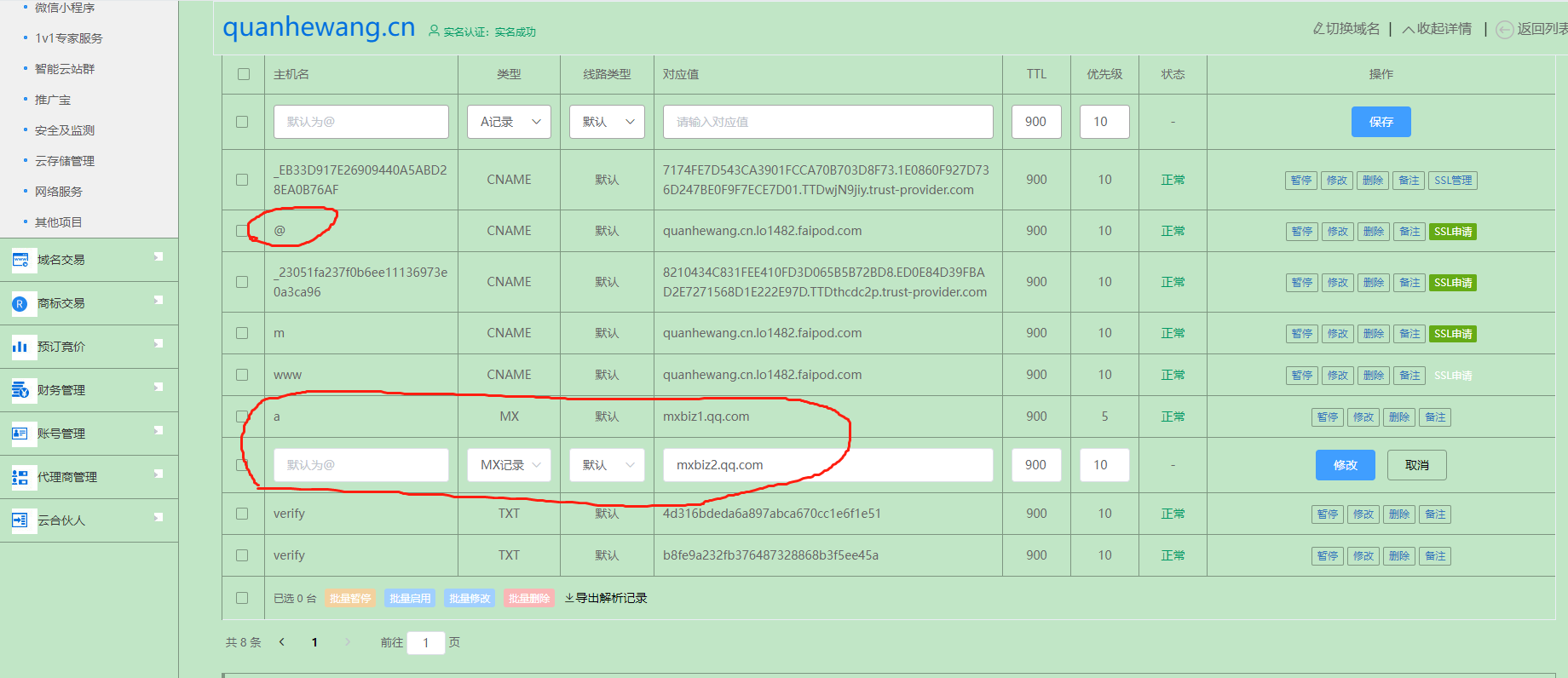Toggle the select-all checkbox in table header
Image resolution: width=1568 pixels, height=678 pixels.
click(244, 74)
